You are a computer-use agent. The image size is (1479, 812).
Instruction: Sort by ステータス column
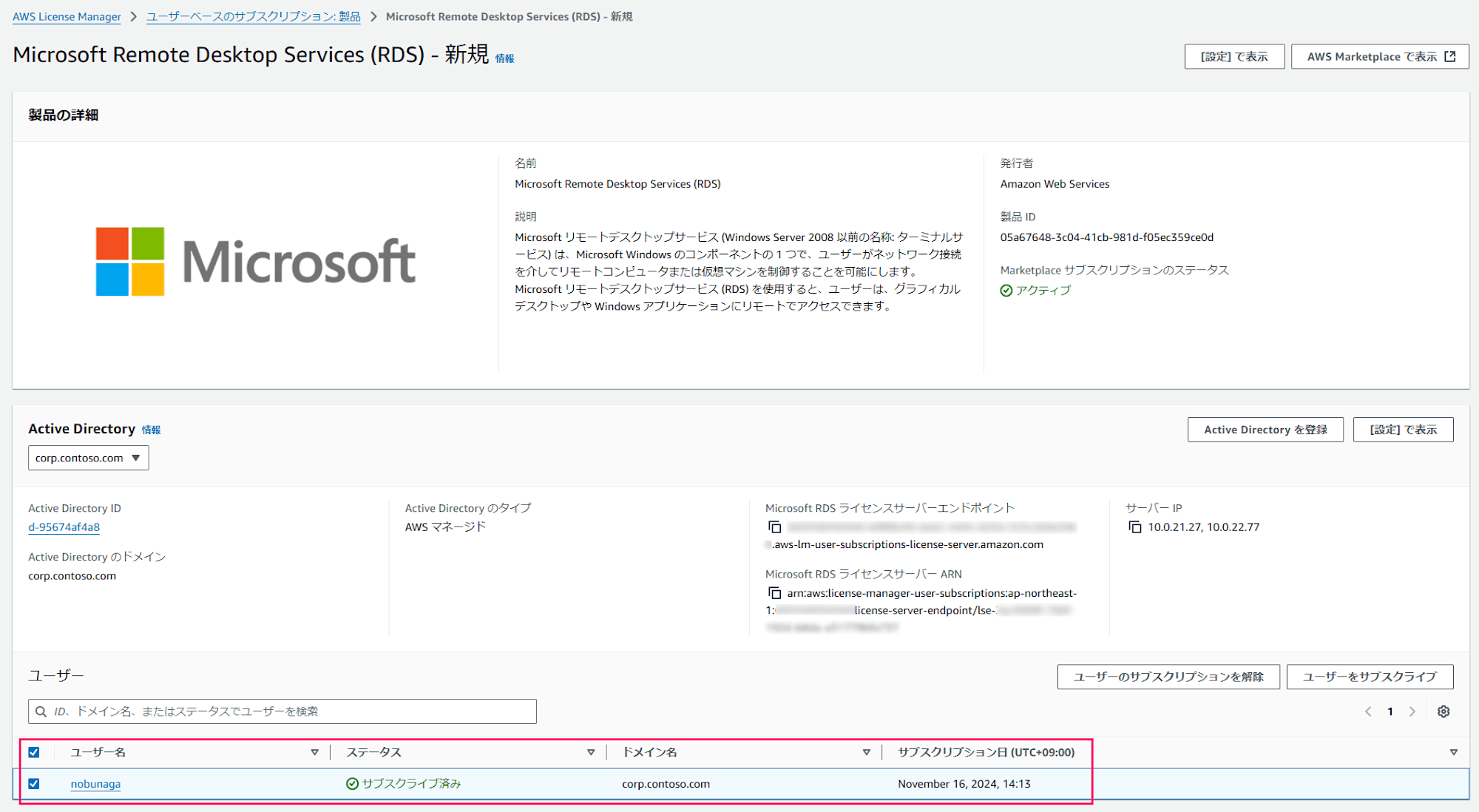591,752
